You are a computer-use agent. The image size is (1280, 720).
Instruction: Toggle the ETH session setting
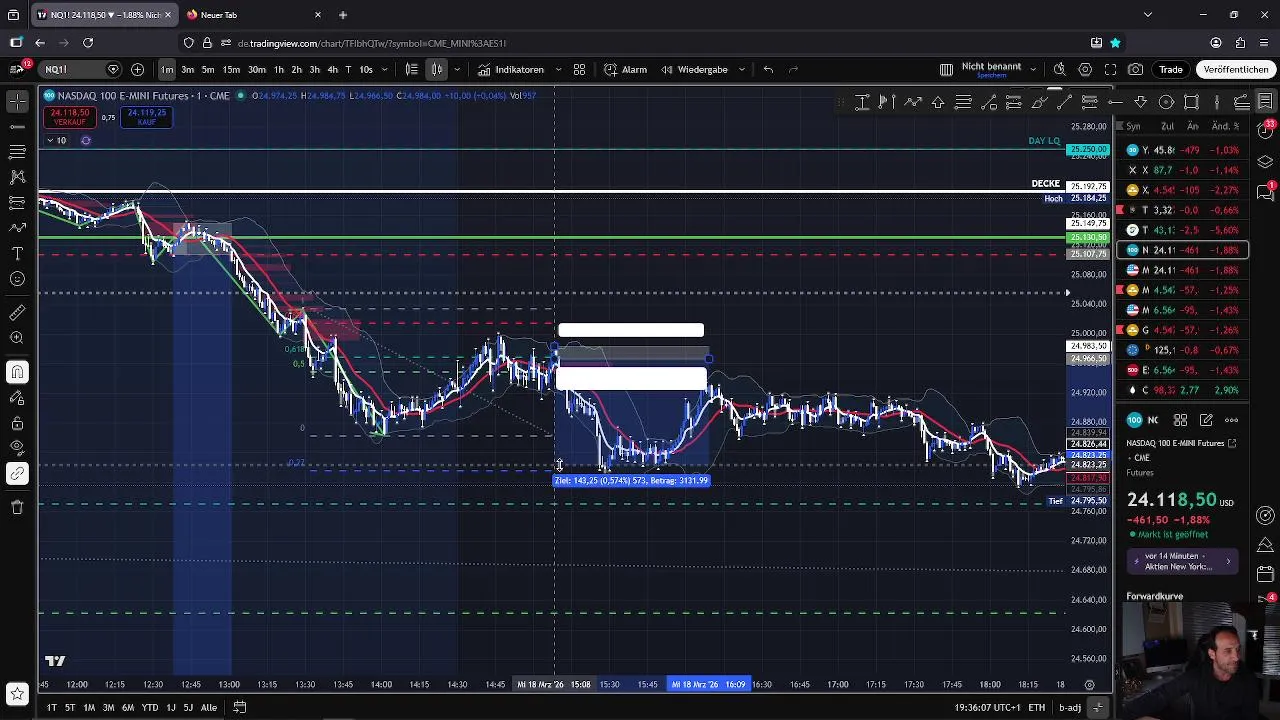[1036, 707]
